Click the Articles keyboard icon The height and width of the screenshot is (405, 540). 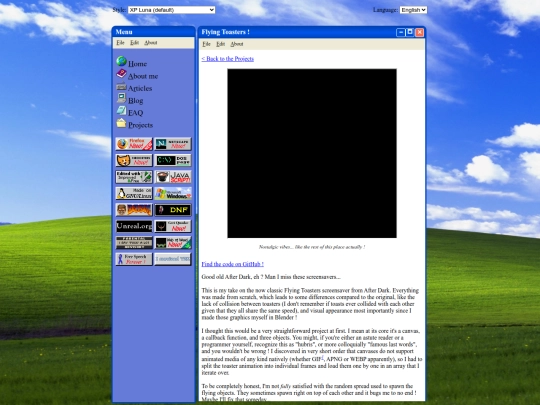(121, 86)
